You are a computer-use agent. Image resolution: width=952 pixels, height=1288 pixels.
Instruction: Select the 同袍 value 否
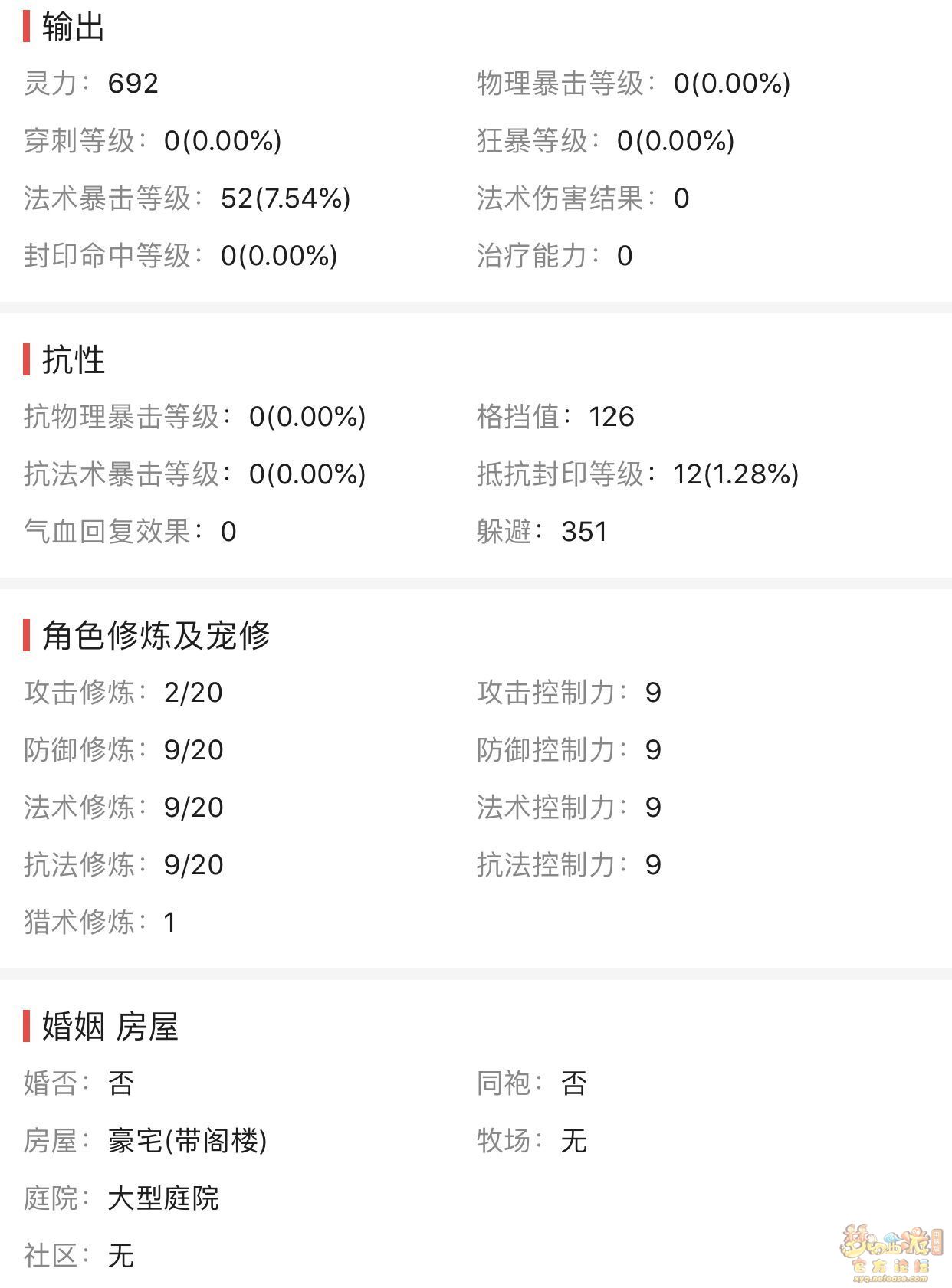coord(573,1083)
